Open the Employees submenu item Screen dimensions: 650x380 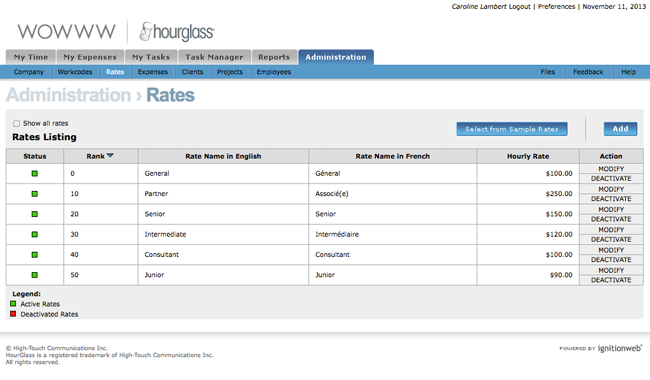274,72
